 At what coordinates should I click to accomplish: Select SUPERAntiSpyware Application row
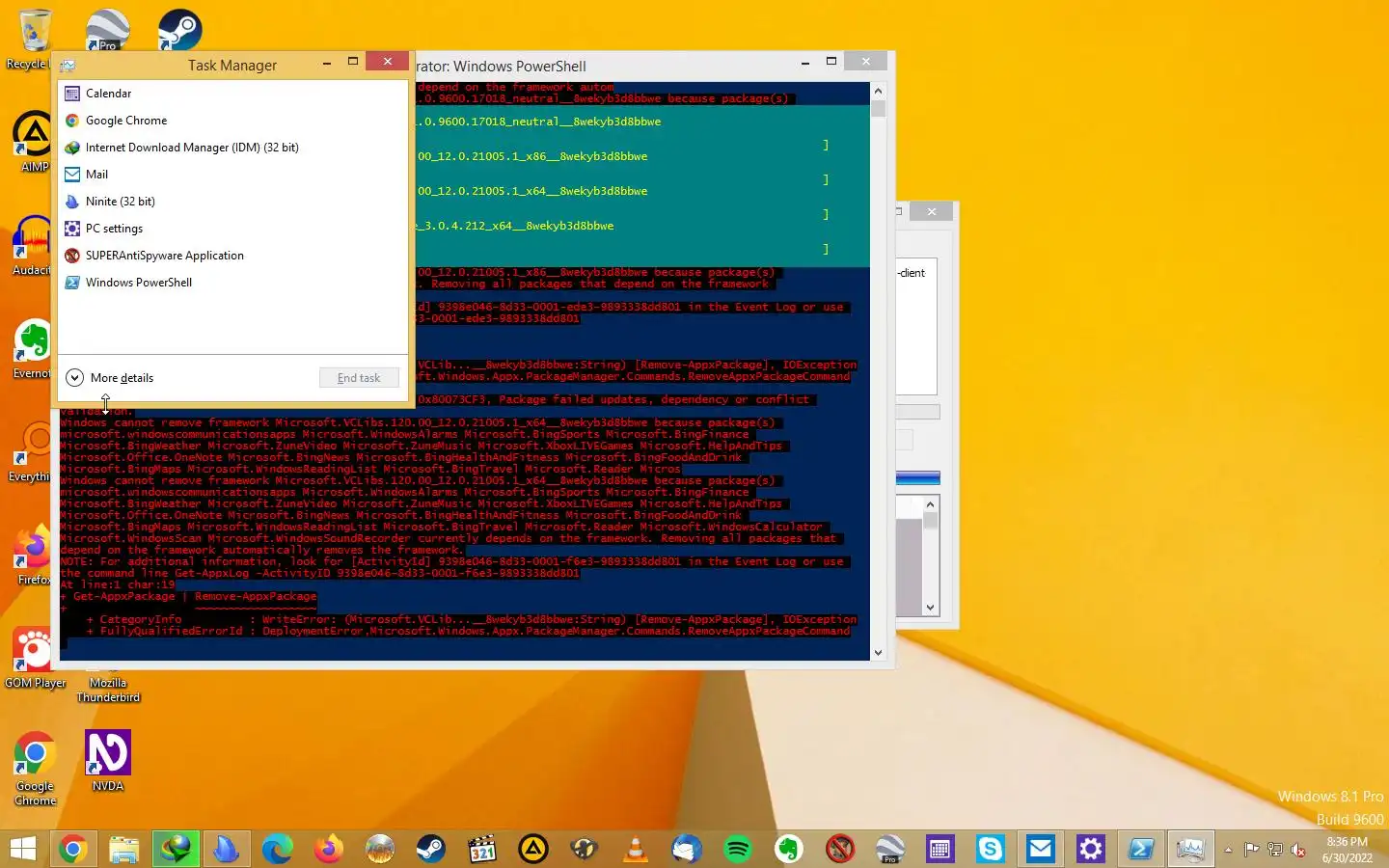(233, 256)
